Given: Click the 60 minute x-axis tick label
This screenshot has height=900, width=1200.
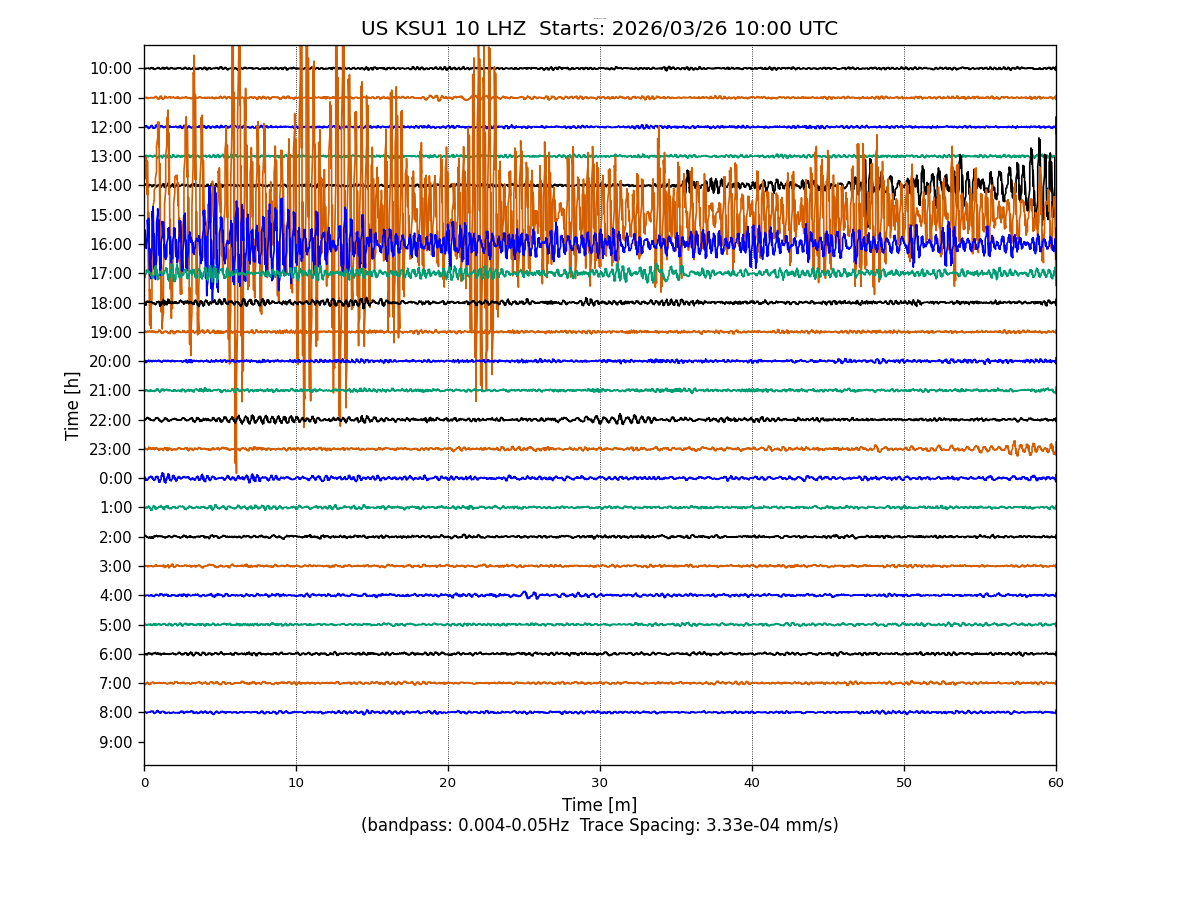Looking at the screenshot, I should [x=1056, y=783].
